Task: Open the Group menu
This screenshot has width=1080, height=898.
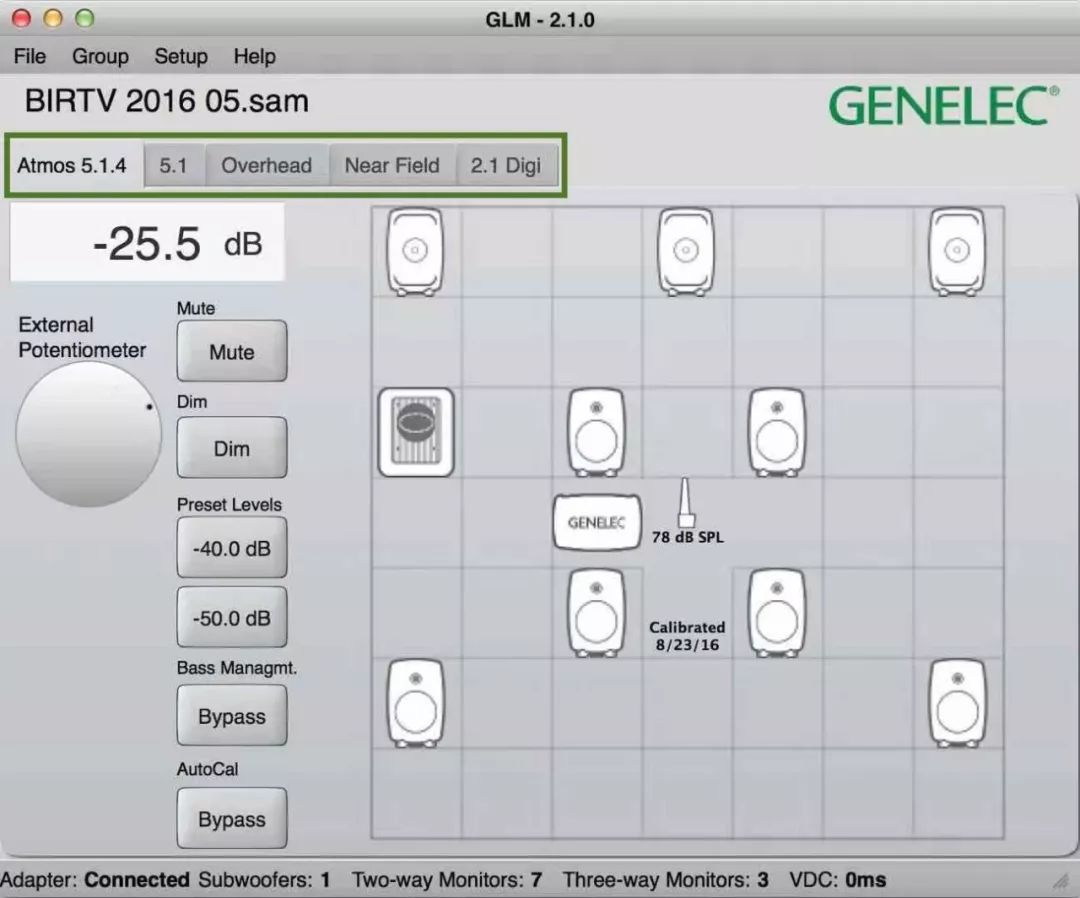Action: click(101, 56)
